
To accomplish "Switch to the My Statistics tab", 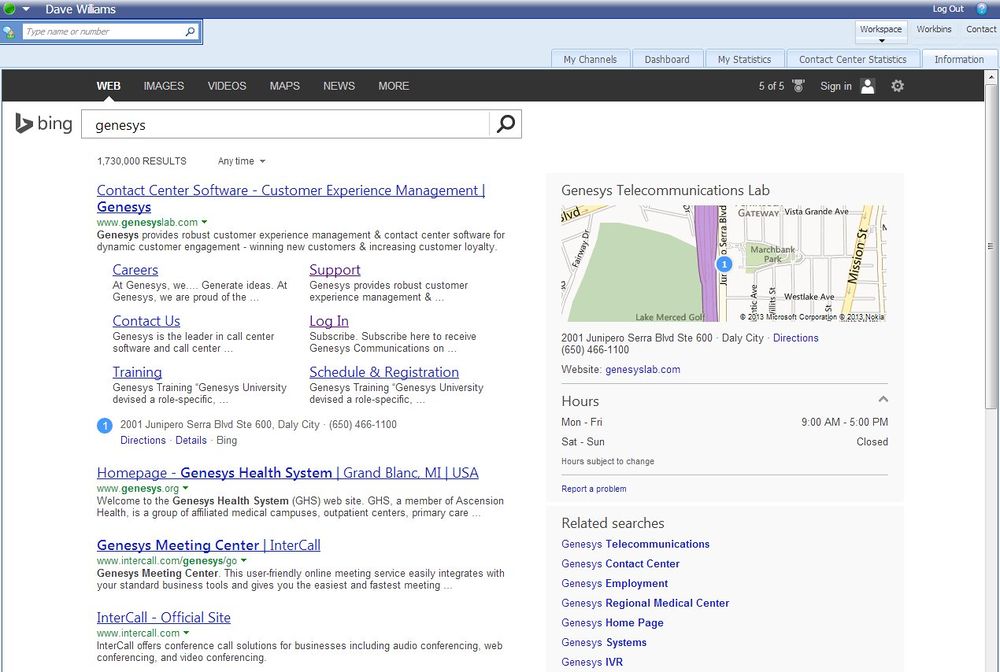I will 744,59.
